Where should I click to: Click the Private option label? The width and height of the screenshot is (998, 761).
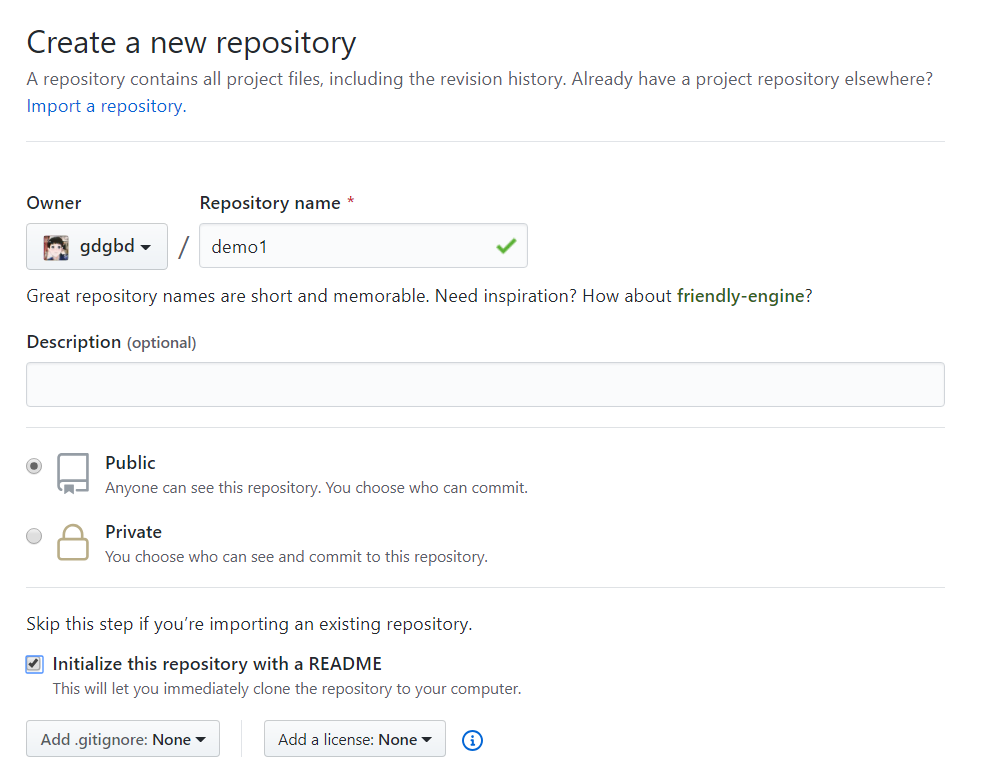pos(134,532)
